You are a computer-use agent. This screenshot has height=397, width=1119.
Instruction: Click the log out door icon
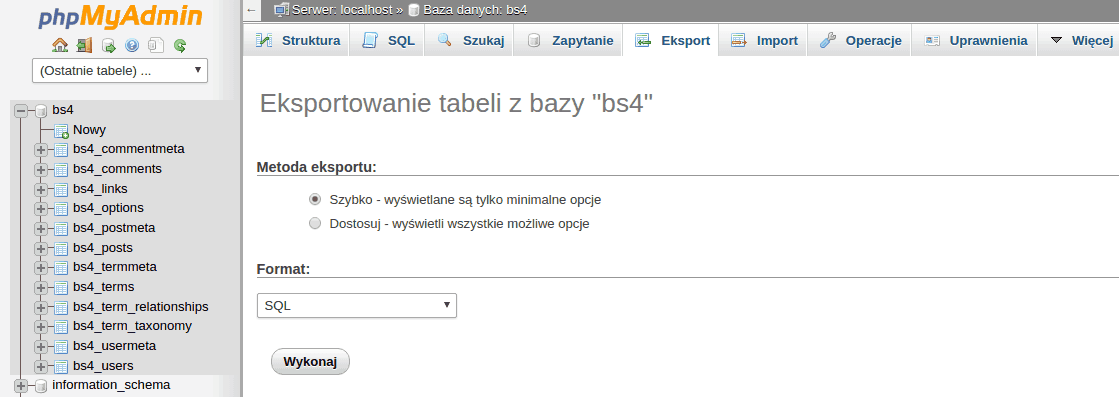(84, 46)
